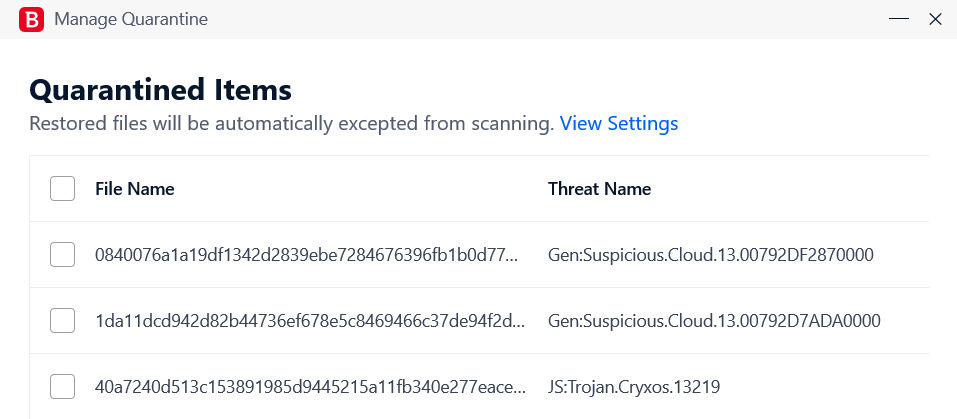Click threat Gen:Suspicious.Cloud.13.00792D7ADA0000
The width and height of the screenshot is (957, 419).
[714, 321]
